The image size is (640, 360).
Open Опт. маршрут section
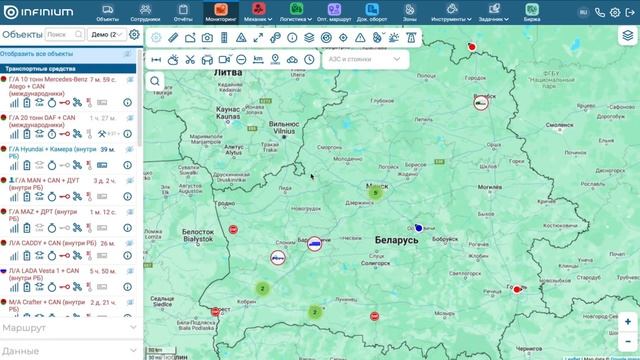coord(334,12)
